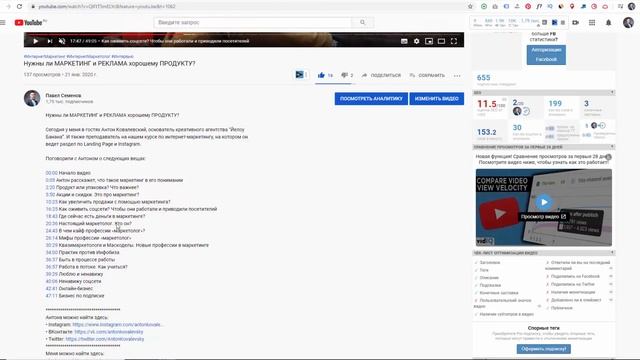
Task: Jump to the 42:41 Онлайн-бизнес timestamp
Action: tap(51, 288)
